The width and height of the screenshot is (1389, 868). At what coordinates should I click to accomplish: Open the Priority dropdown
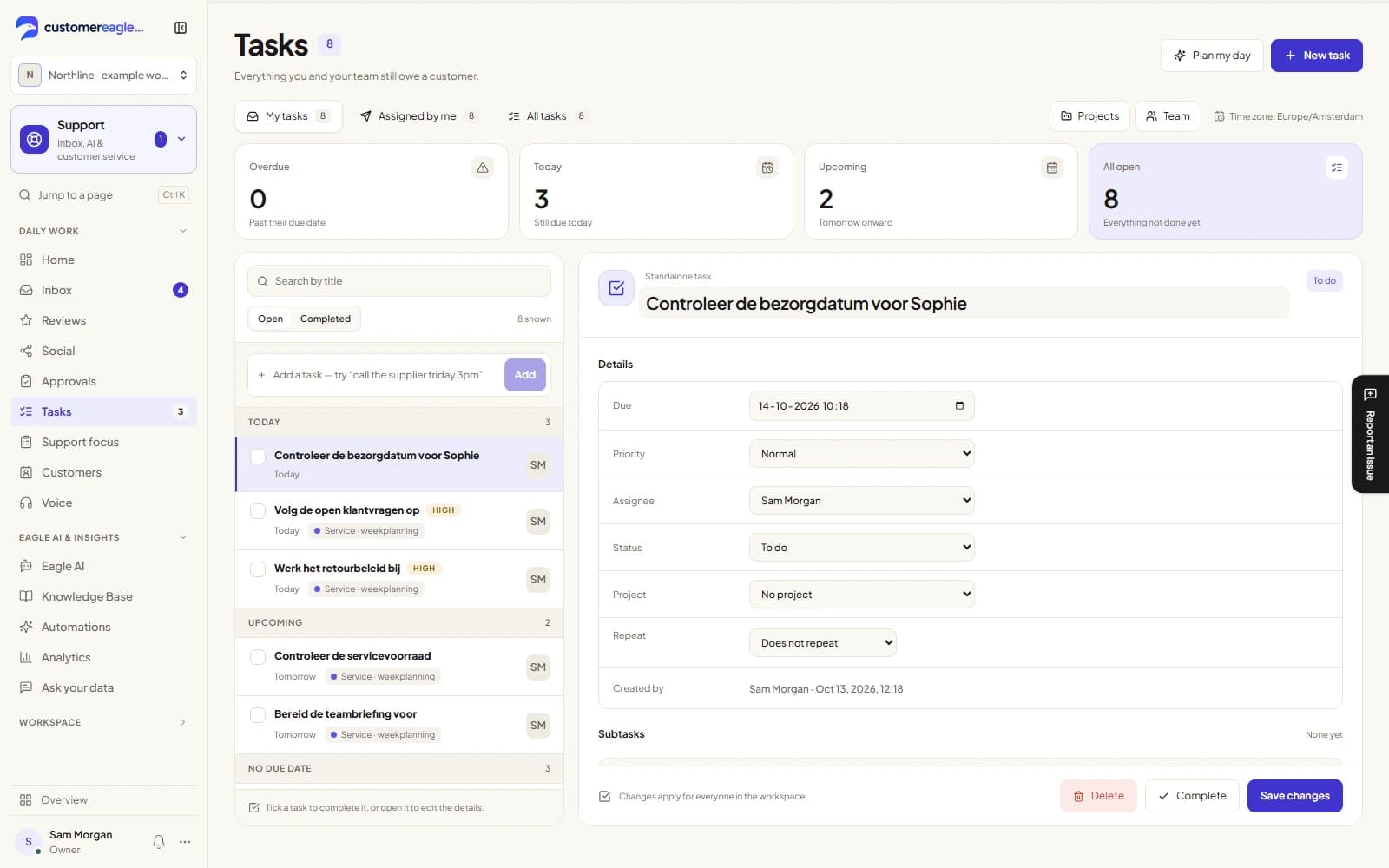[x=861, y=453]
